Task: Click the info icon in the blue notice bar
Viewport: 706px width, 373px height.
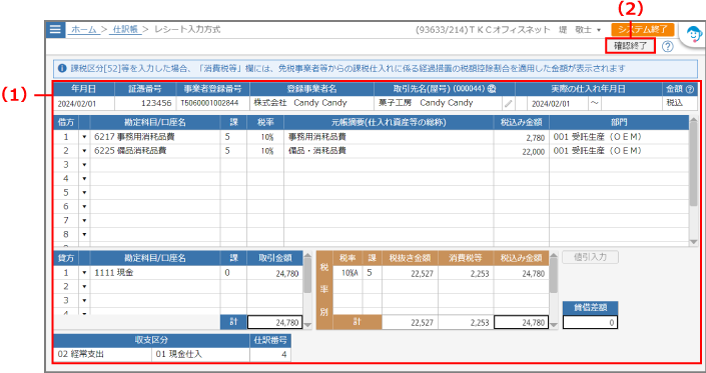Action: (62, 69)
